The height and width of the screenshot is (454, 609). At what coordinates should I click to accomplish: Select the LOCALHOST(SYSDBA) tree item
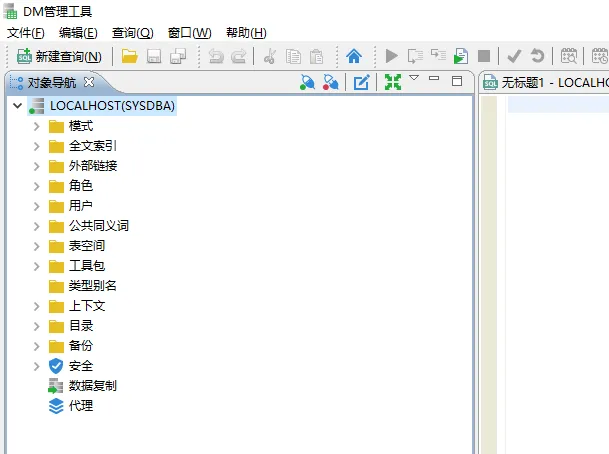pyautogui.click(x=102, y=106)
